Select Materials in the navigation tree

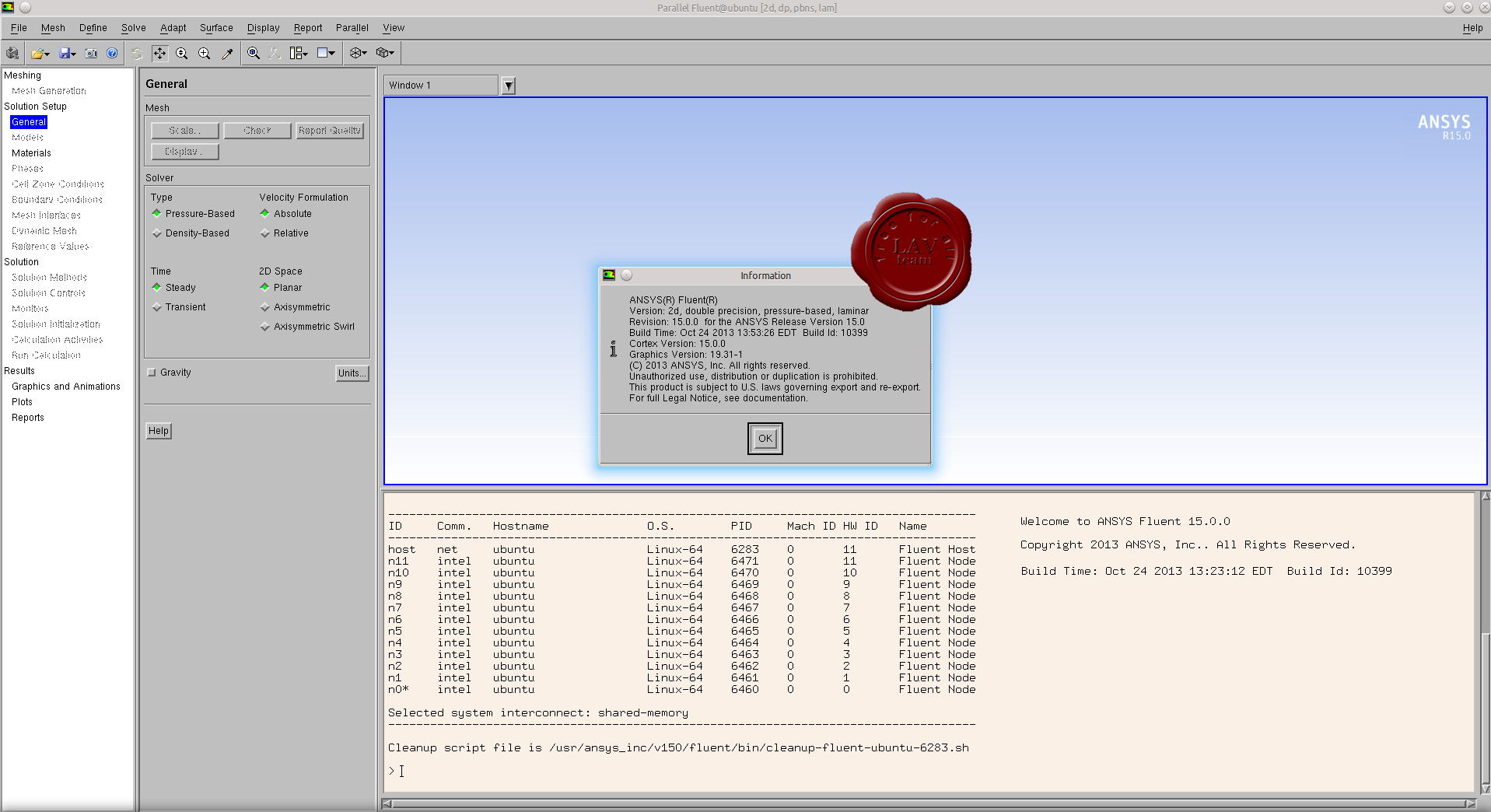tap(31, 153)
